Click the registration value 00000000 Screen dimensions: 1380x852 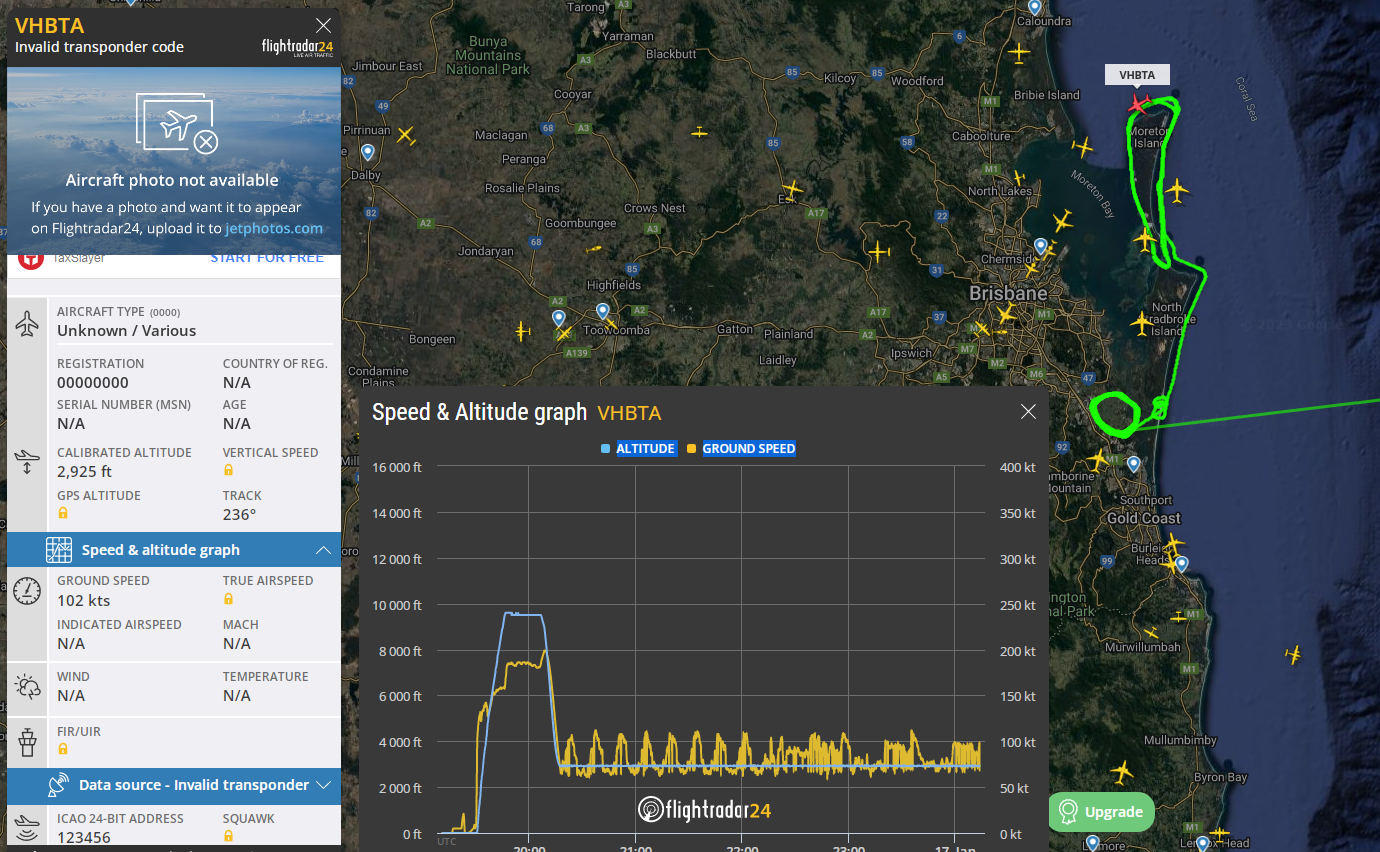click(x=93, y=383)
